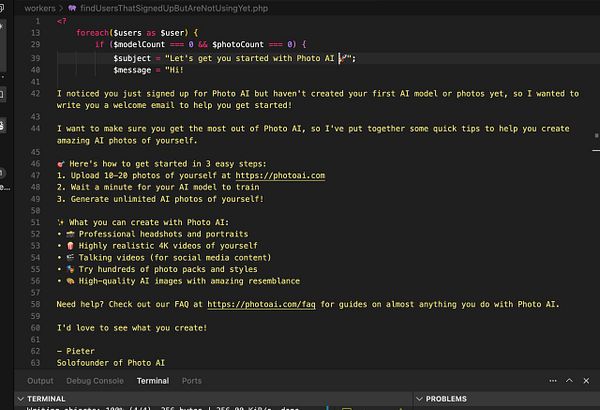This screenshot has height=410, width=600.
Task: Open the Ports panel tab
Action: click(x=192, y=381)
